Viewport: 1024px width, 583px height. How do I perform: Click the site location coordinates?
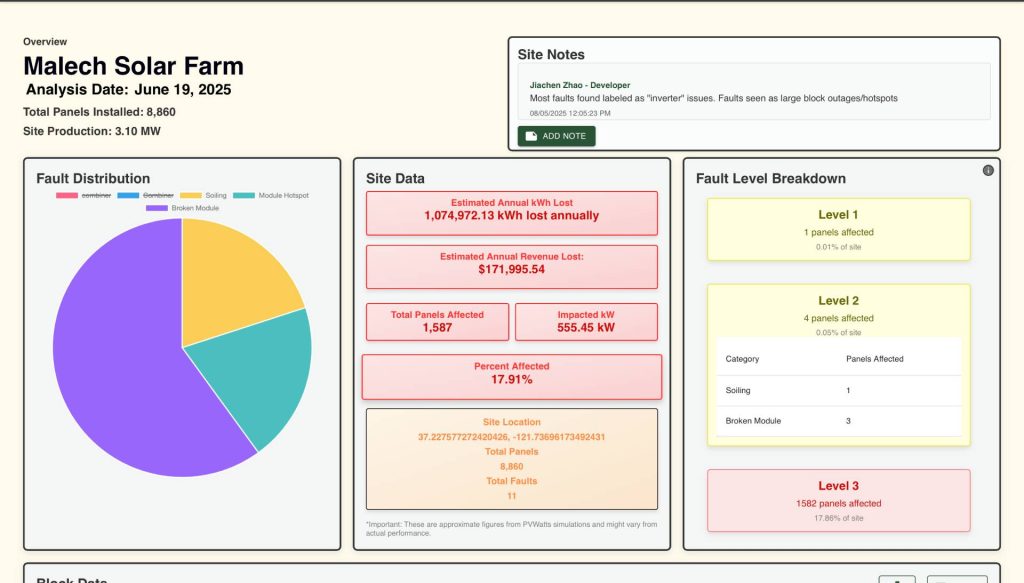(x=511, y=437)
